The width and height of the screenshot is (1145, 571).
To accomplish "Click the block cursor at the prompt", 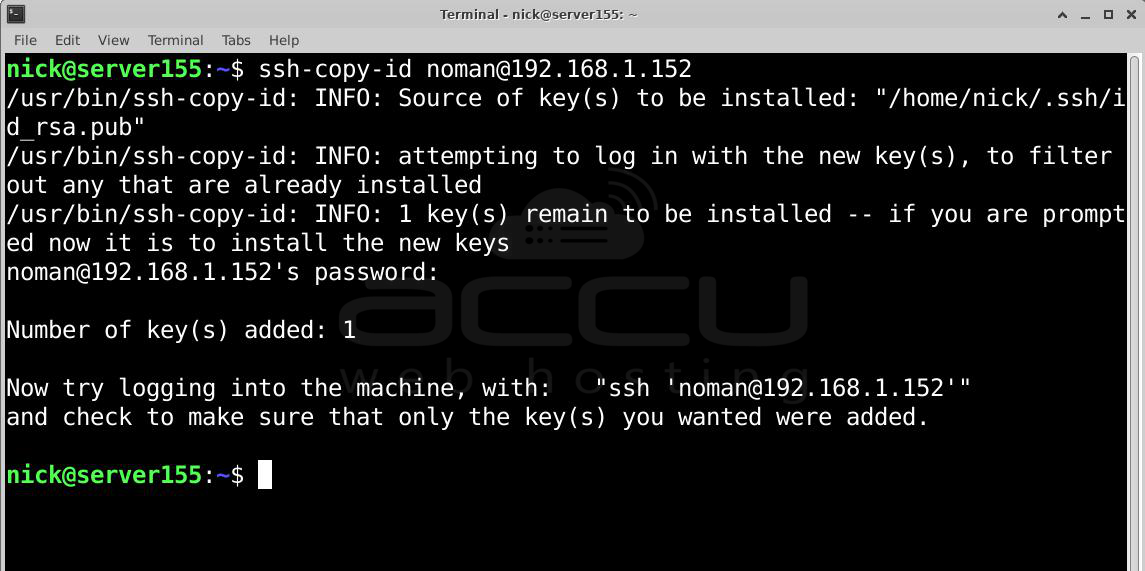I will coord(265,475).
